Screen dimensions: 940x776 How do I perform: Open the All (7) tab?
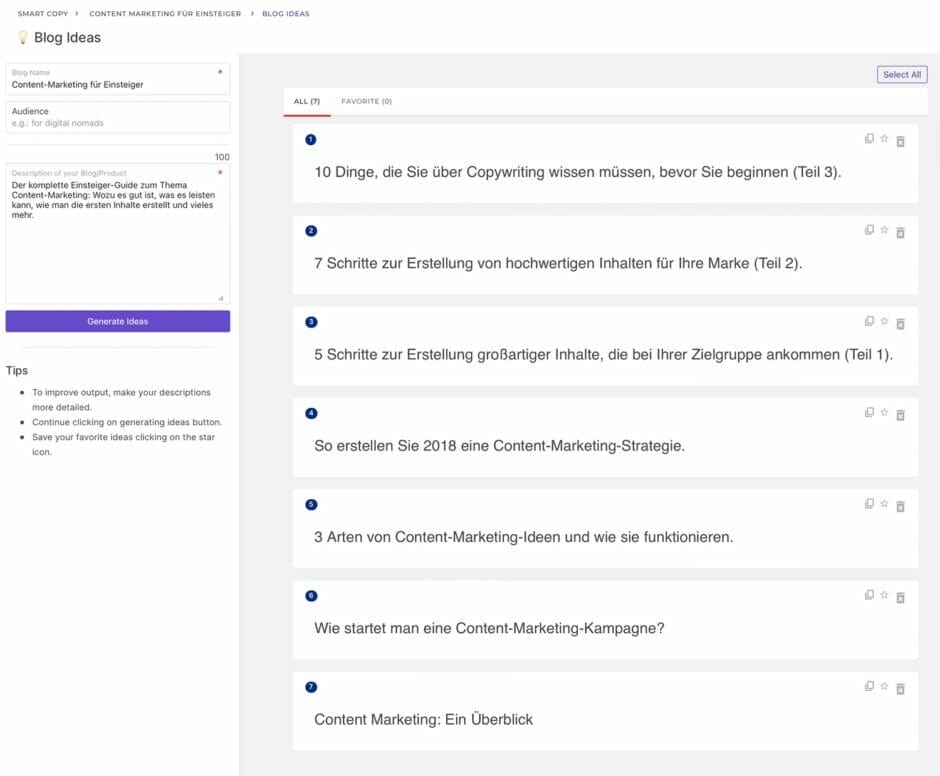coord(306,102)
